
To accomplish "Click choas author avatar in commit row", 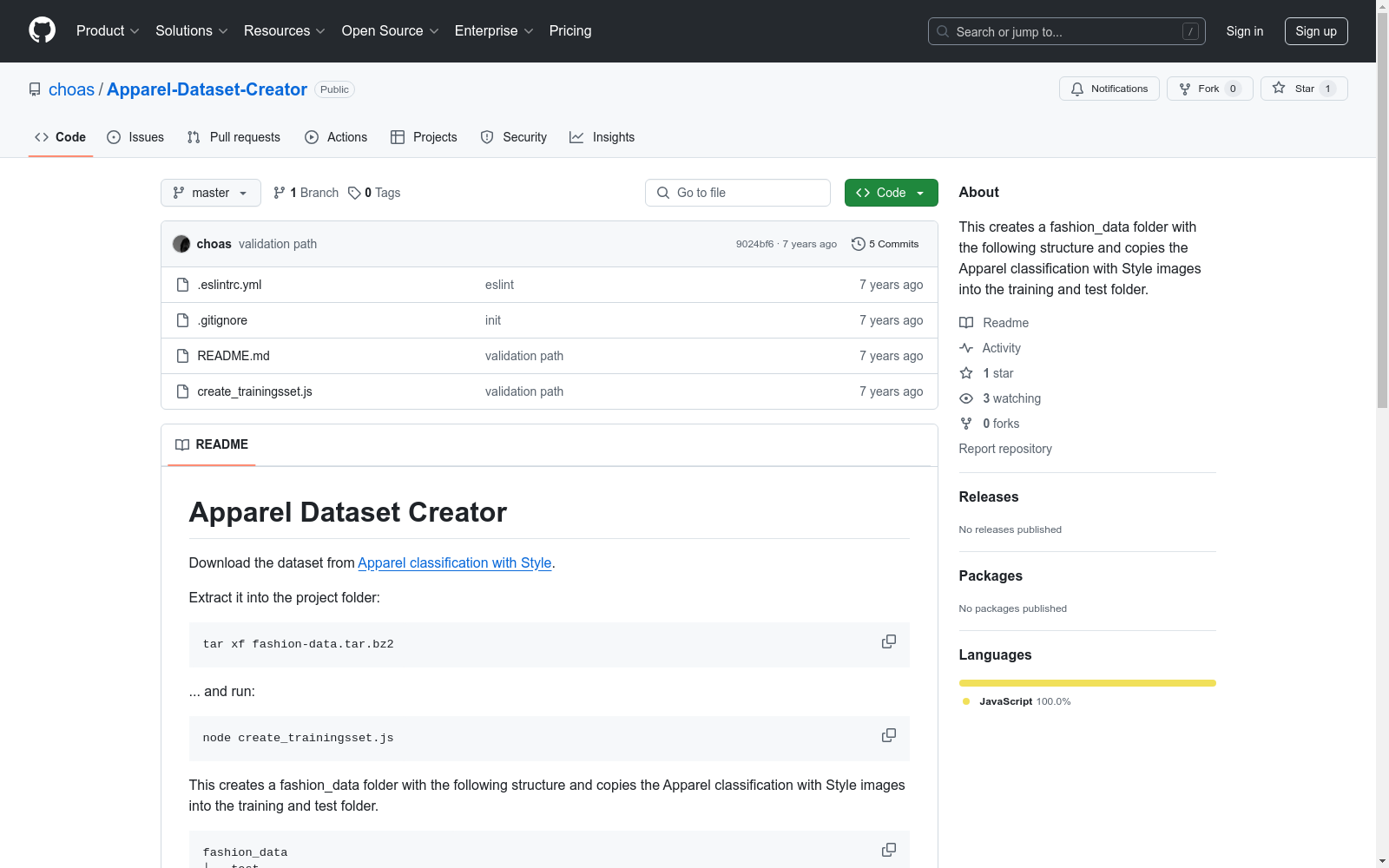I will click(181, 244).
